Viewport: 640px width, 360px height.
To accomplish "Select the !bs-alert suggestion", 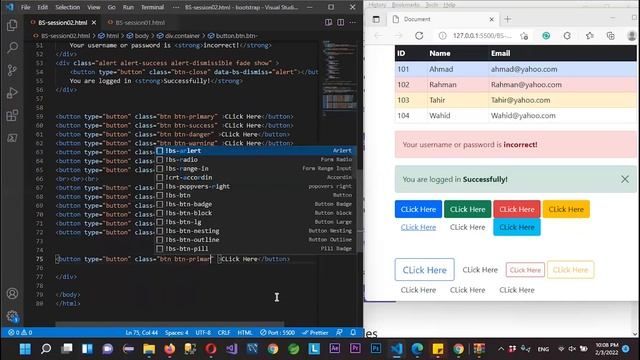I will tap(255, 151).
